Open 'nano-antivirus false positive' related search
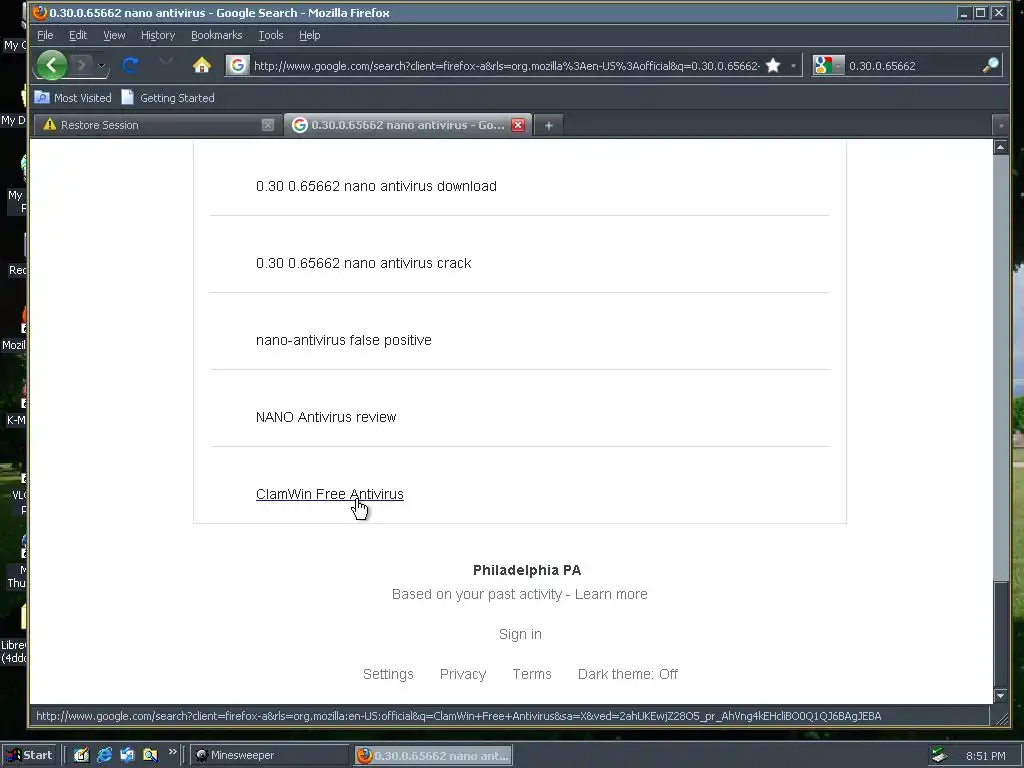 pyautogui.click(x=344, y=340)
